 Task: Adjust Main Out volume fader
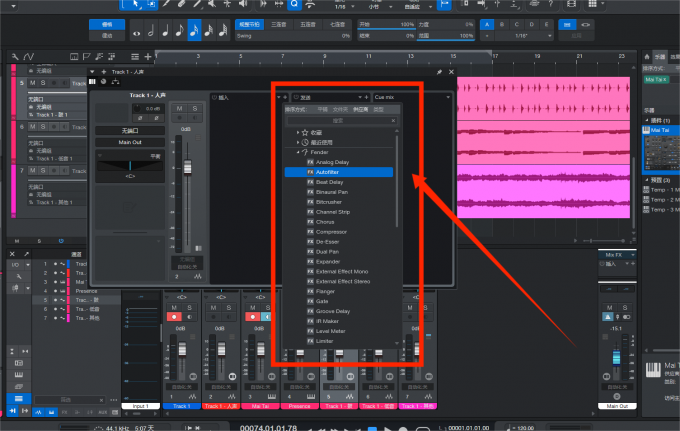[x=616, y=358]
